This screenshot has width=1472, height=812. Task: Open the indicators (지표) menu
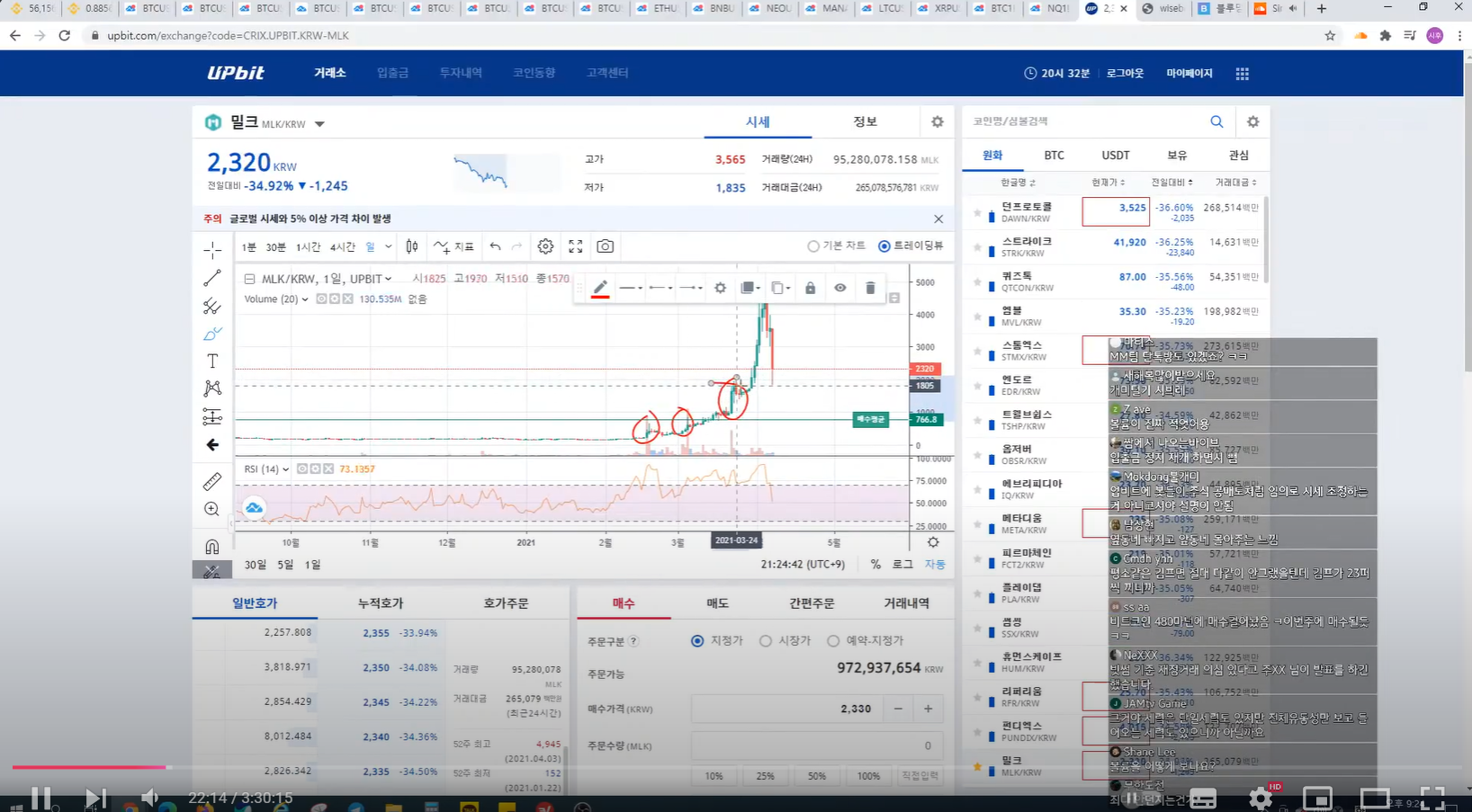[x=453, y=246]
